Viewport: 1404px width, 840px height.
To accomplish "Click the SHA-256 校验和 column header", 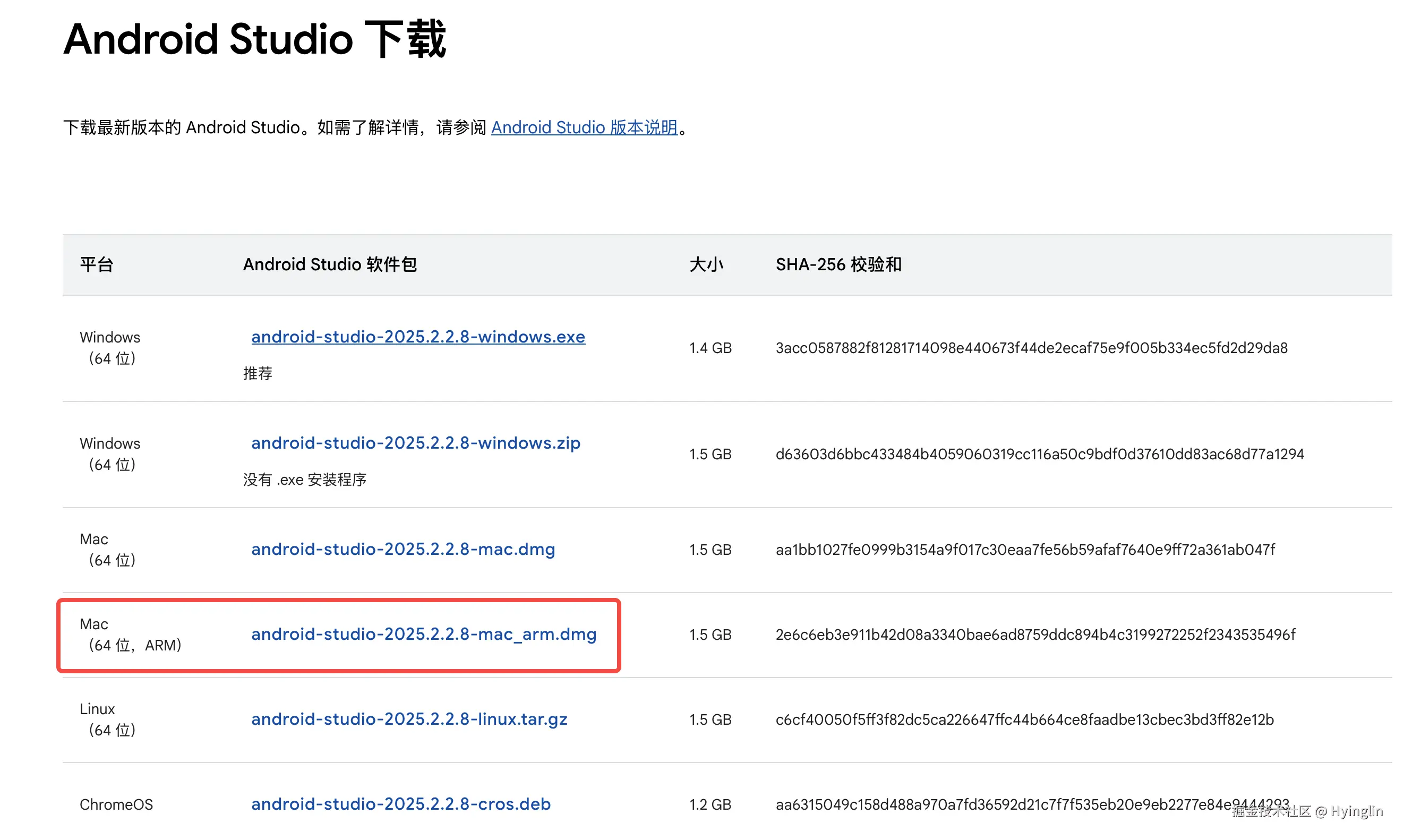I will pyautogui.click(x=838, y=264).
